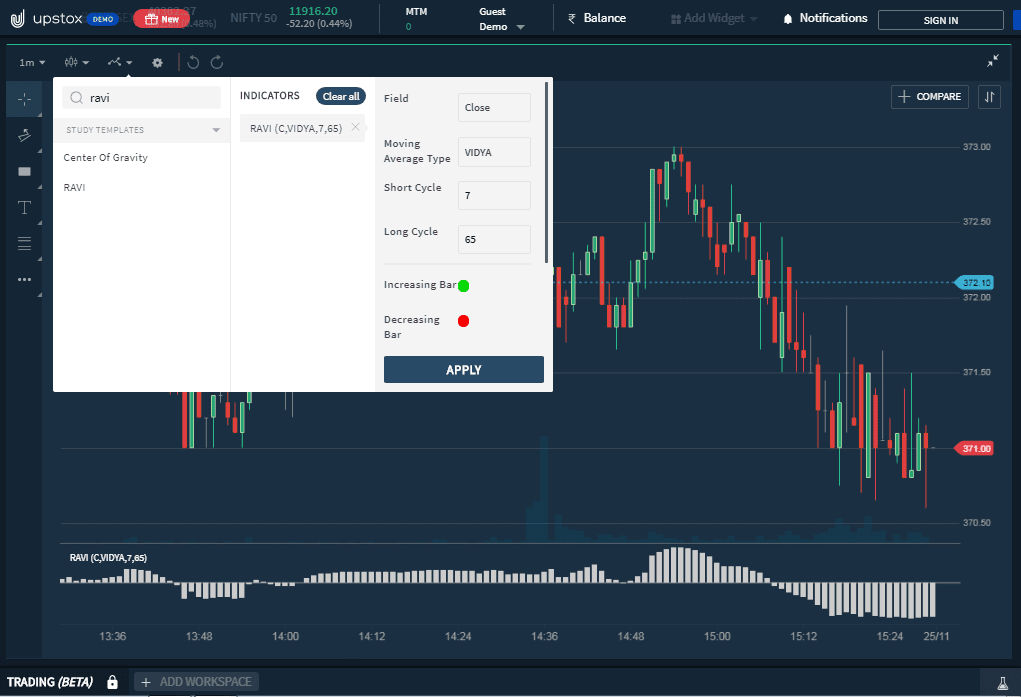Click ADD WORKSPACE button
1021x697 pixels.
click(x=197, y=682)
